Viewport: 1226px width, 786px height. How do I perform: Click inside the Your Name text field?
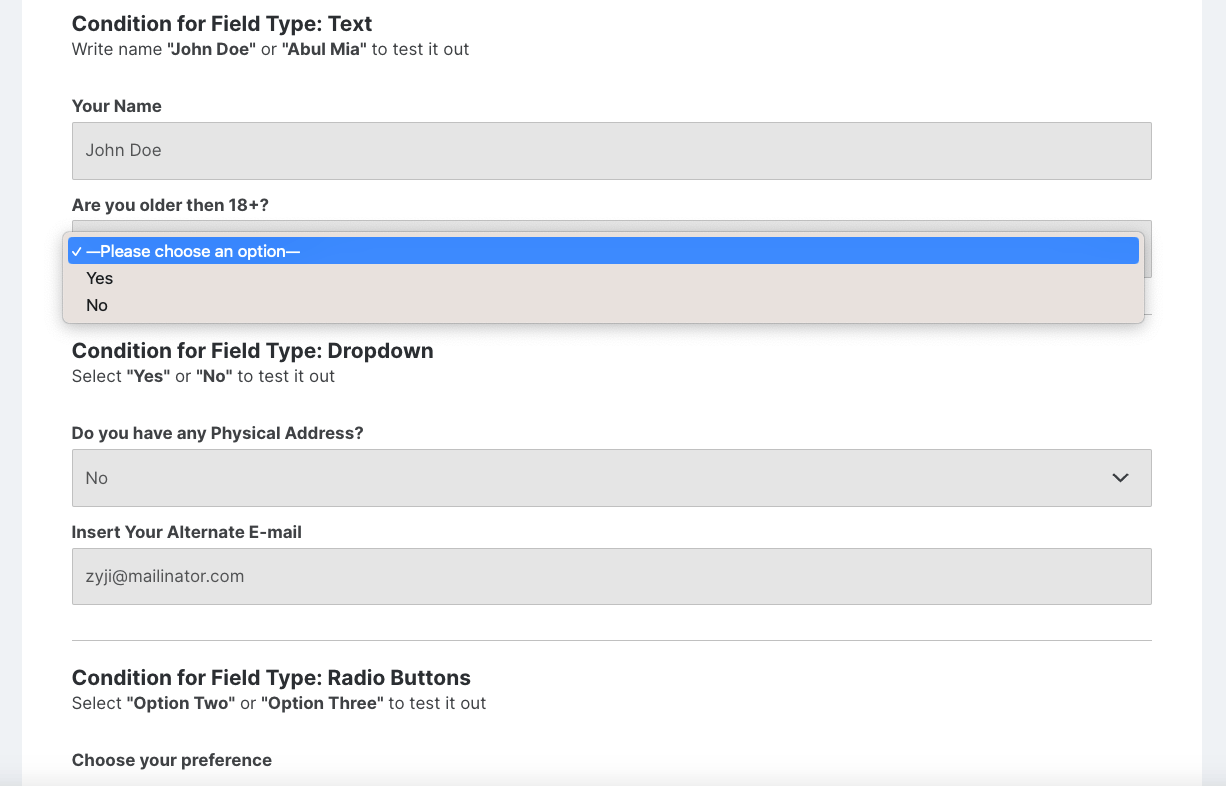tap(610, 150)
